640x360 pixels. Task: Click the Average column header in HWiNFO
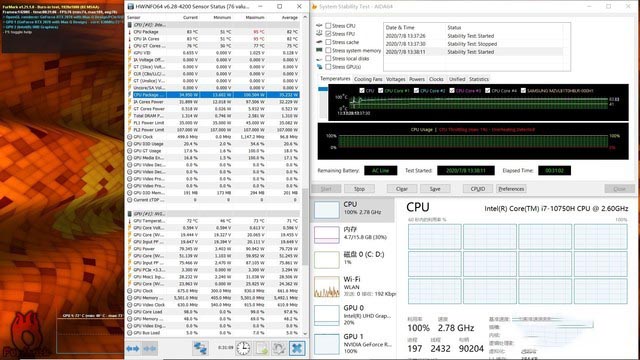click(289, 18)
